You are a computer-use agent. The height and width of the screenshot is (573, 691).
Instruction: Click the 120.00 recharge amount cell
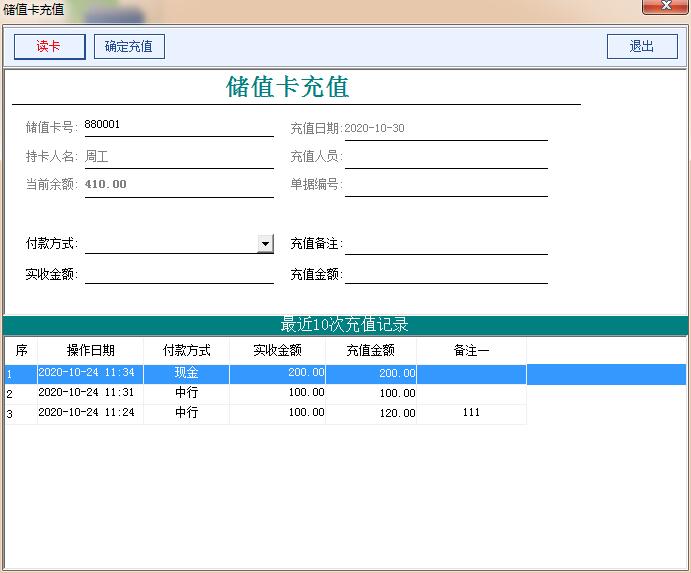[x=371, y=414]
